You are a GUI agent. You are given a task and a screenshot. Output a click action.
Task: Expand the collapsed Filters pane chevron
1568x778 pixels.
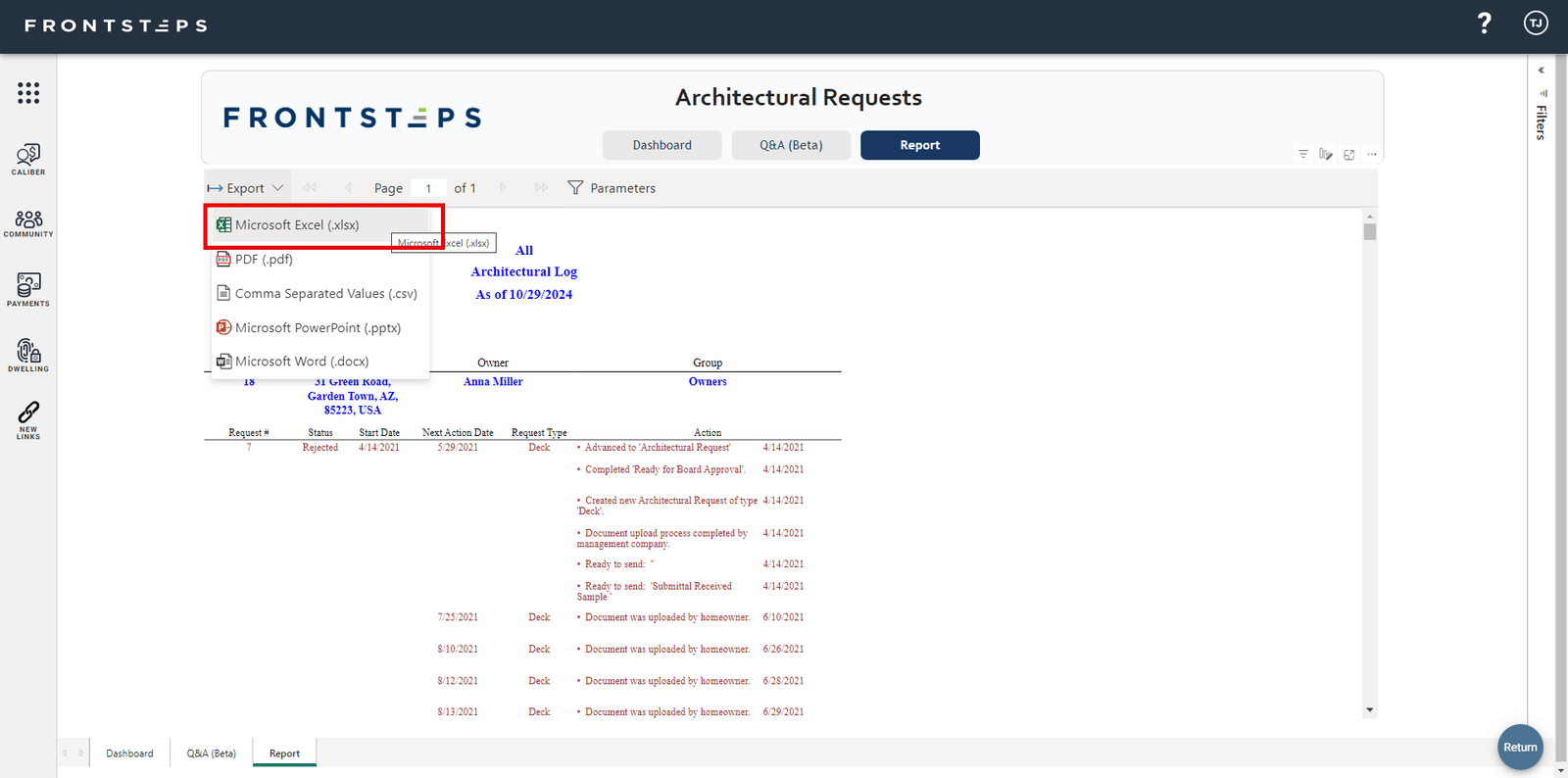(x=1542, y=71)
